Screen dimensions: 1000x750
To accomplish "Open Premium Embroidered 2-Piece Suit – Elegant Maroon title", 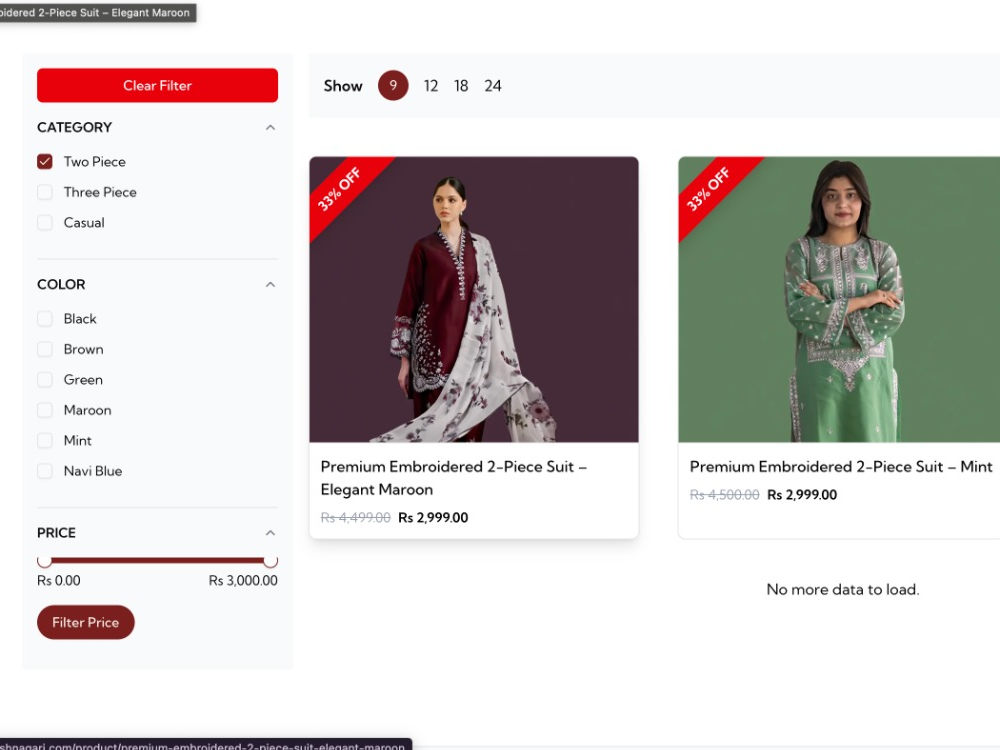I will pyautogui.click(x=453, y=478).
